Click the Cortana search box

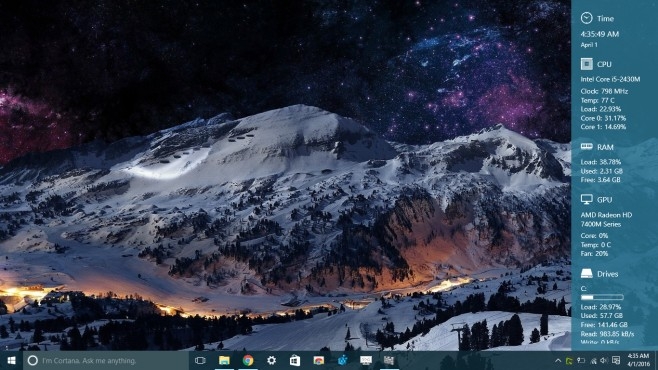point(105,360)
